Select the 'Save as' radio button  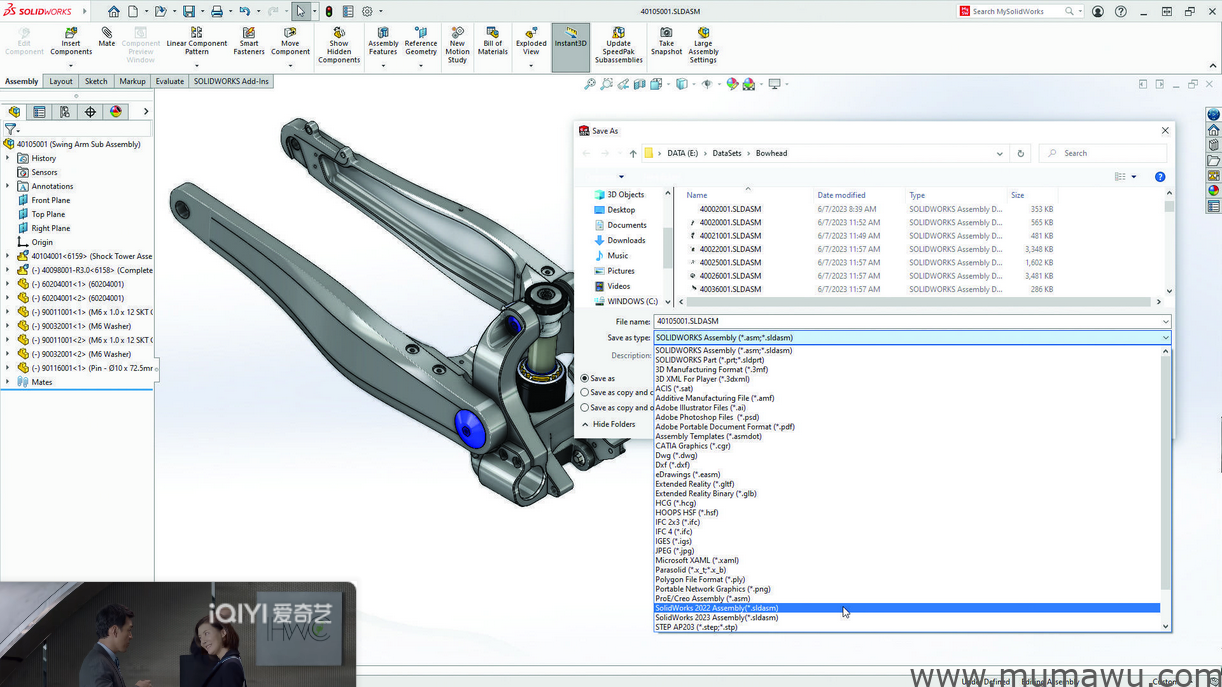pos(585,378)
